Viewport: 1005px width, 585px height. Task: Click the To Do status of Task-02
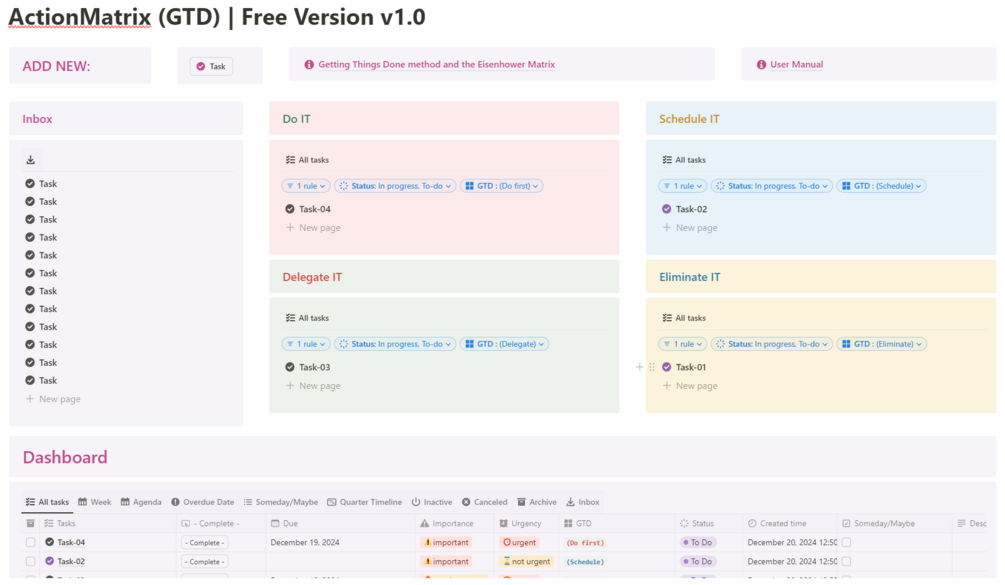pos(698,561)
